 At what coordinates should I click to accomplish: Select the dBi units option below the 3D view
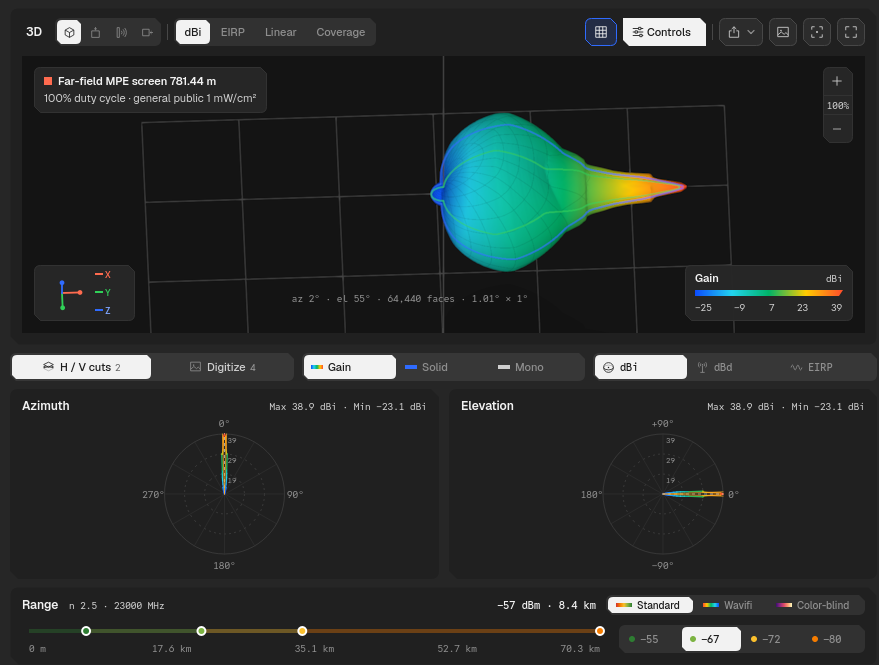click(x=641, y=367)
